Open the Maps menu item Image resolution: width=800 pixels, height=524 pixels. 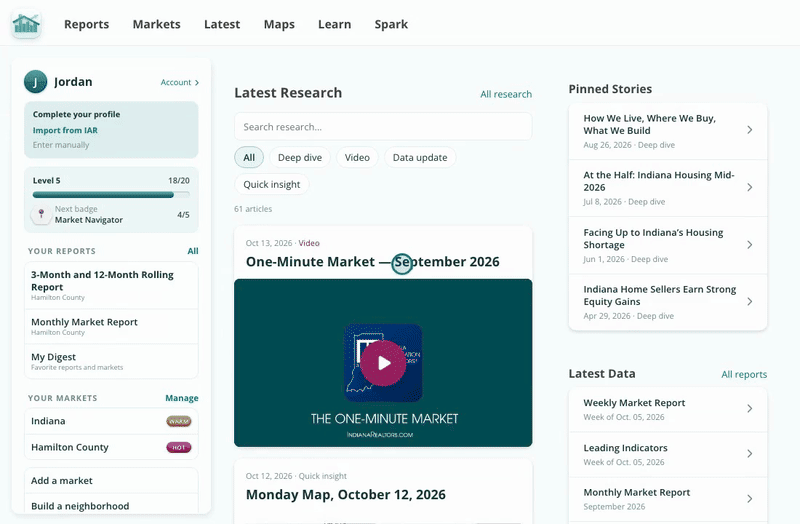pos(279,24)
